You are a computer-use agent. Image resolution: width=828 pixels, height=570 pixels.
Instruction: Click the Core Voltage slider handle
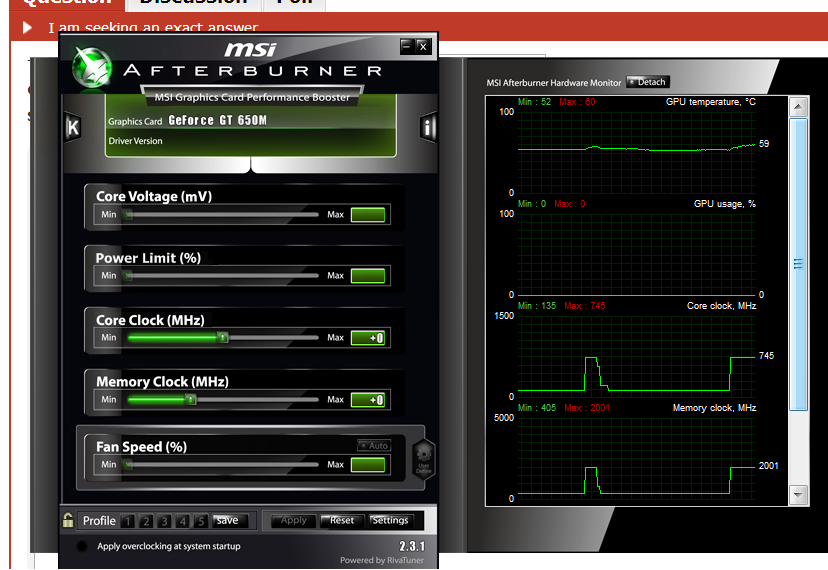tap(128, 214)
